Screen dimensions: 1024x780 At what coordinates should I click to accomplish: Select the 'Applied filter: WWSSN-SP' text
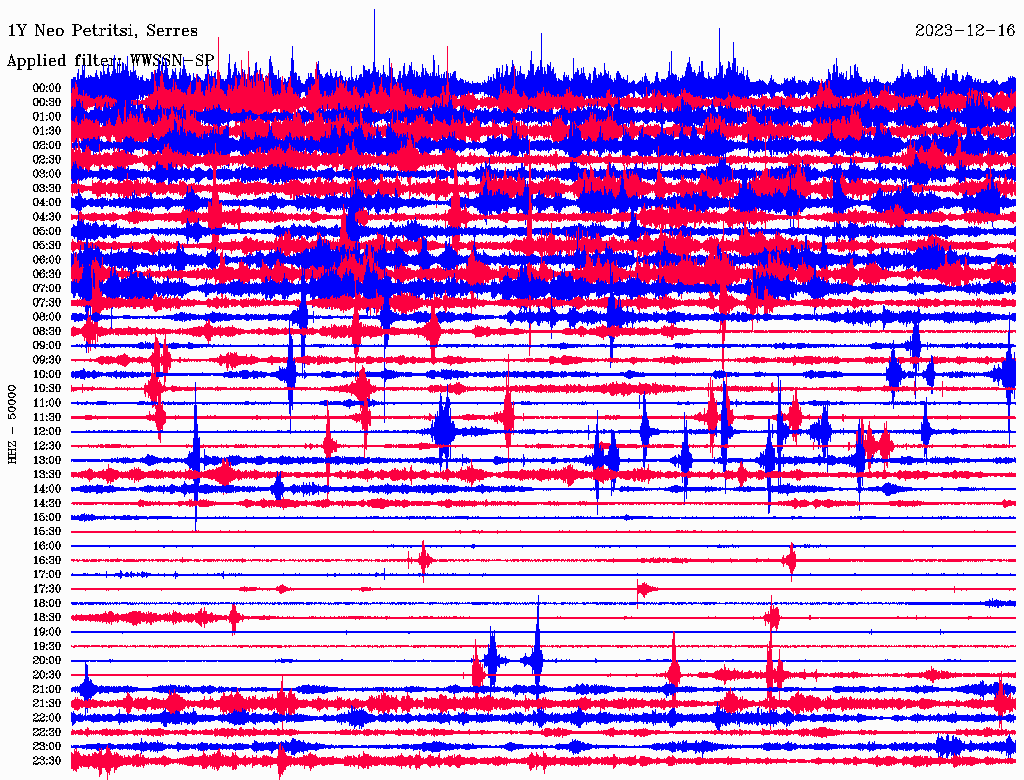110,60
